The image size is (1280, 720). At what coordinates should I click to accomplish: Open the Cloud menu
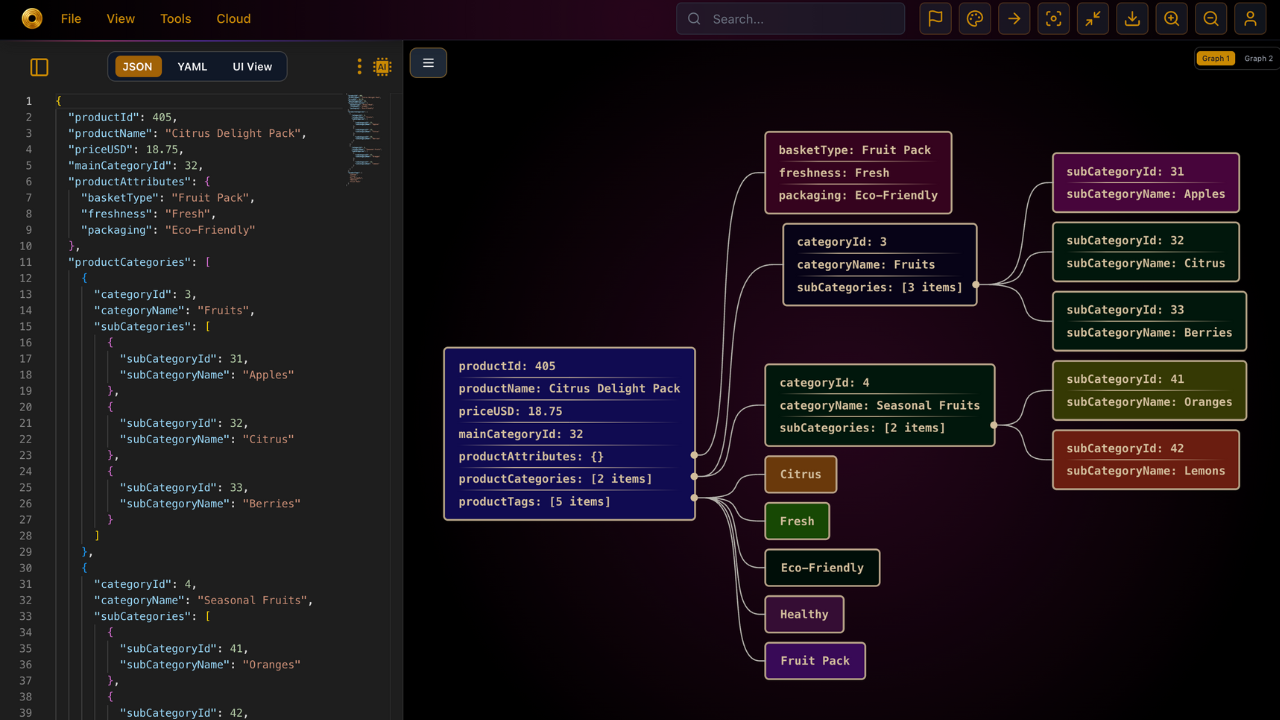pos(233,18)
